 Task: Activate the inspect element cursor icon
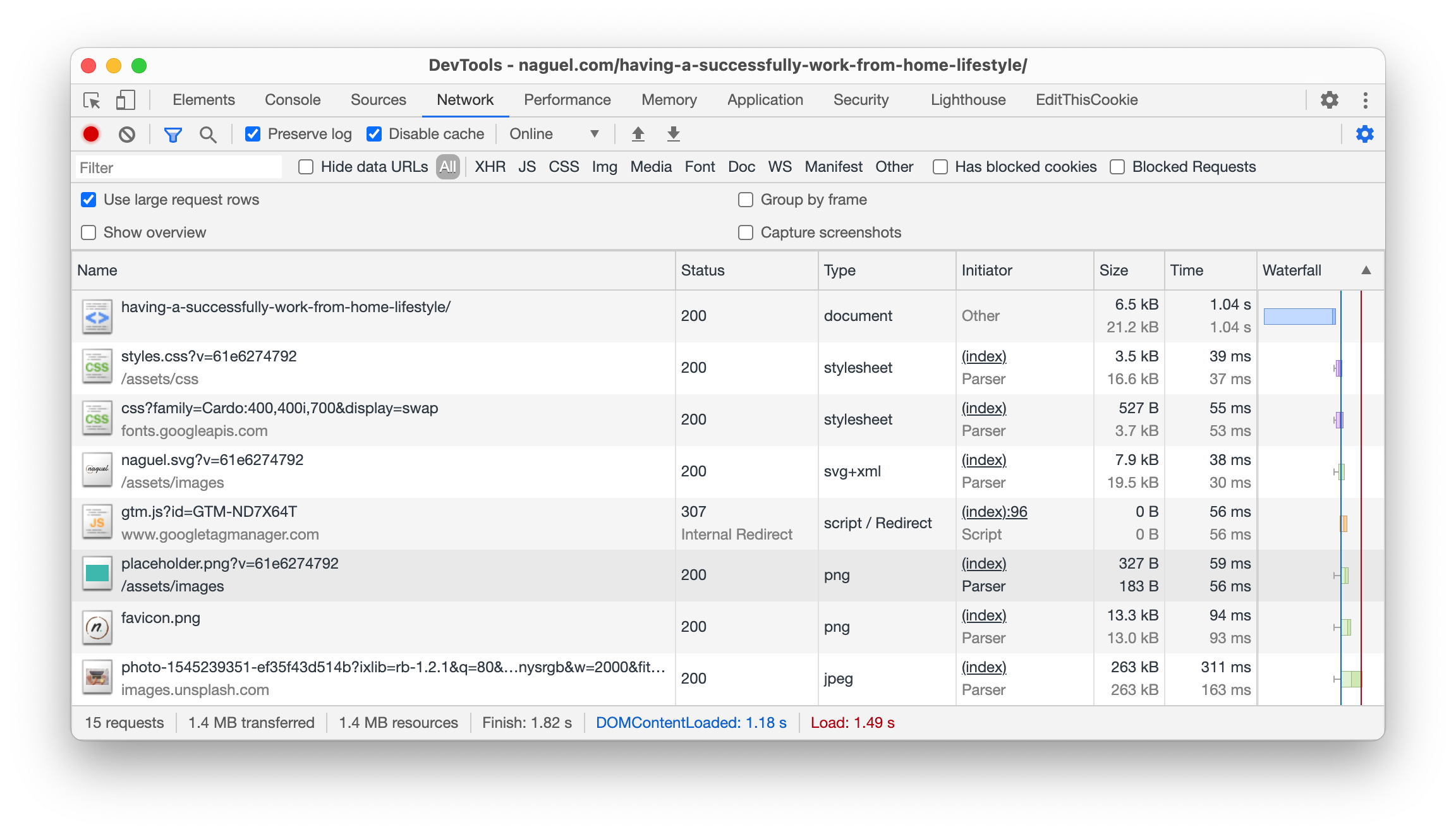[x=92, y=100]
